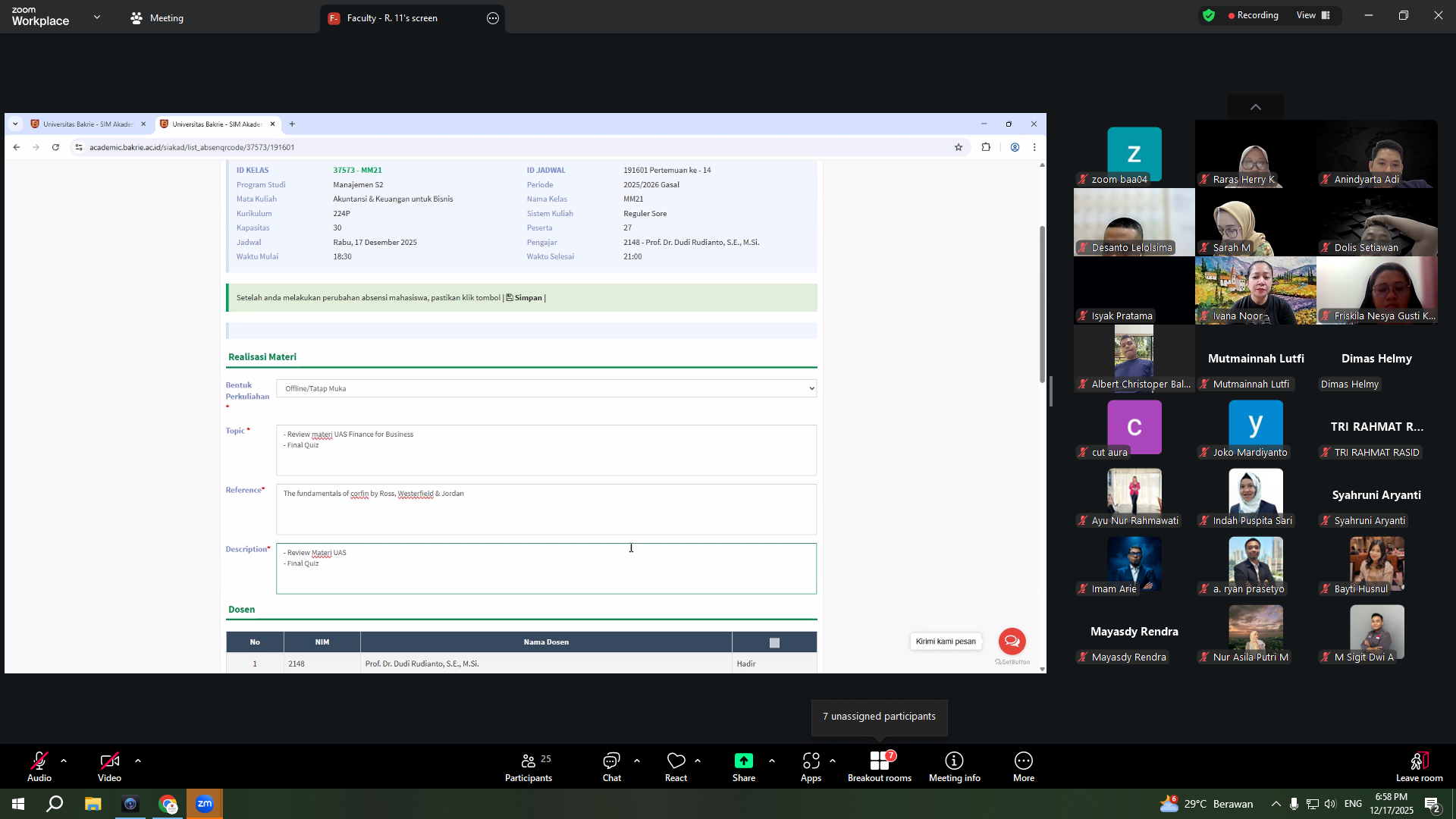Expand share options caret
Viewport: 1456px width, 819px height.
click(772, 761)
